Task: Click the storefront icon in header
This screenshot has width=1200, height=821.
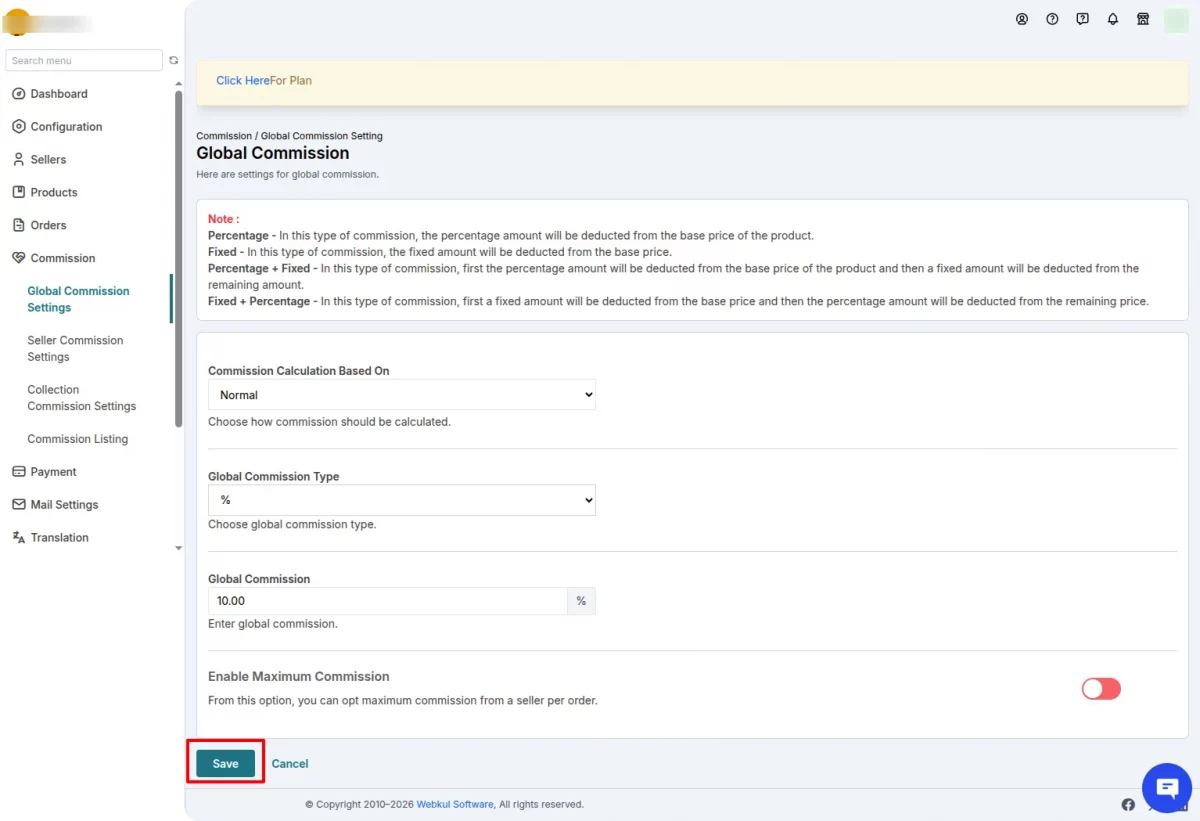Action: pos(1143,19)
